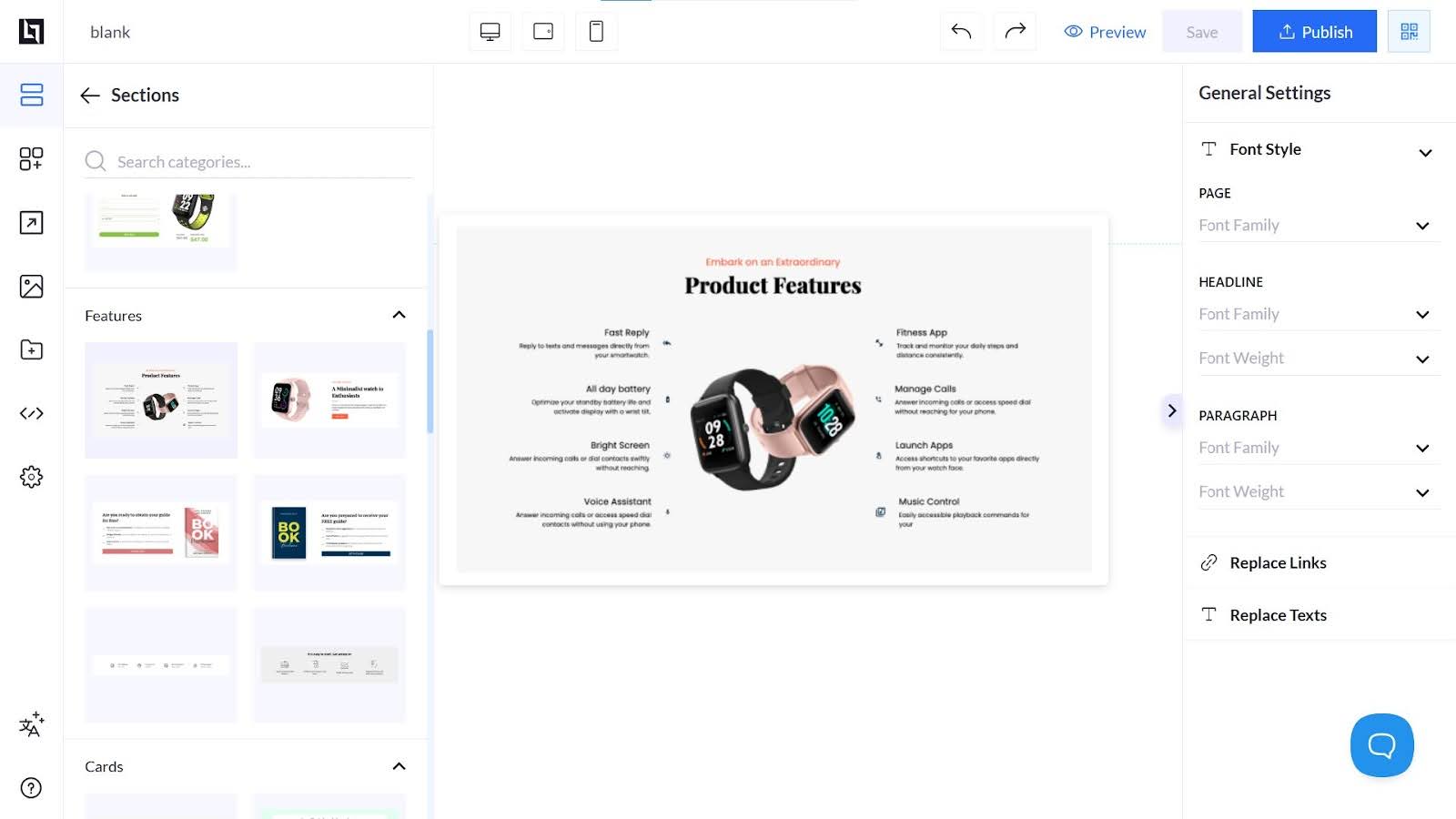Click the watches image in preview

[773, 428]
